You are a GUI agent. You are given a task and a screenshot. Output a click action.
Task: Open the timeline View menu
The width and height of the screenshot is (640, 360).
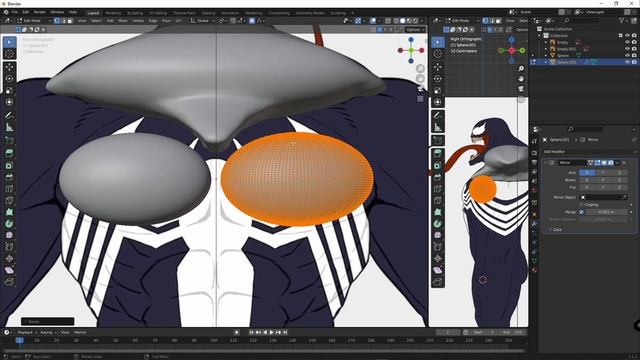point(65,332)
